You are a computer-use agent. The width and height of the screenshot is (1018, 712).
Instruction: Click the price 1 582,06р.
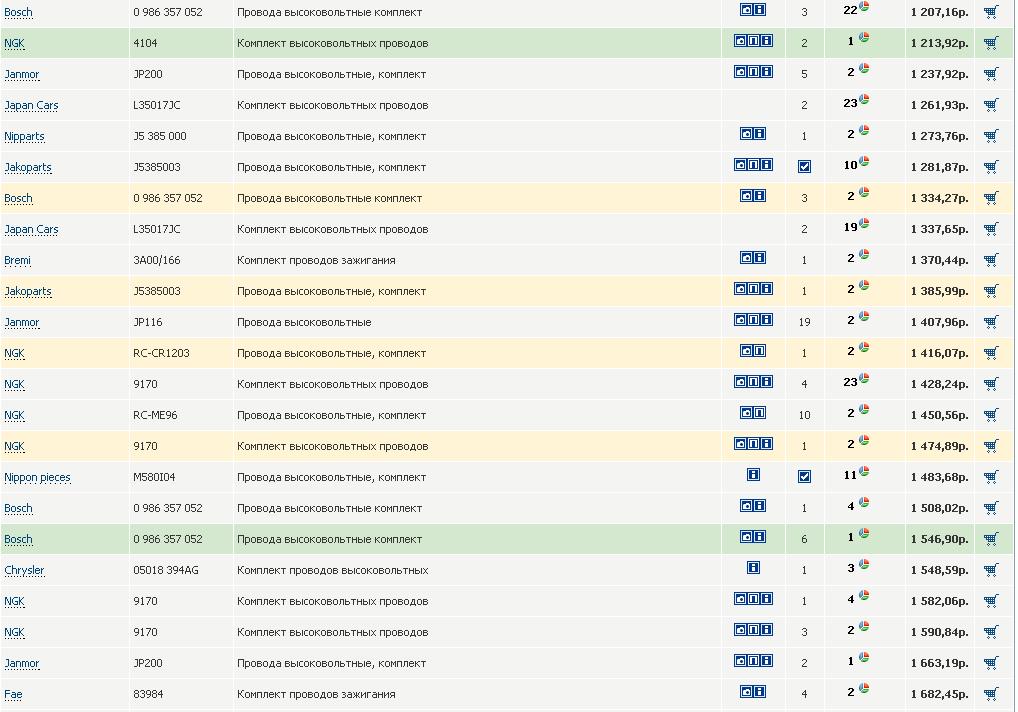coord(939,601)
